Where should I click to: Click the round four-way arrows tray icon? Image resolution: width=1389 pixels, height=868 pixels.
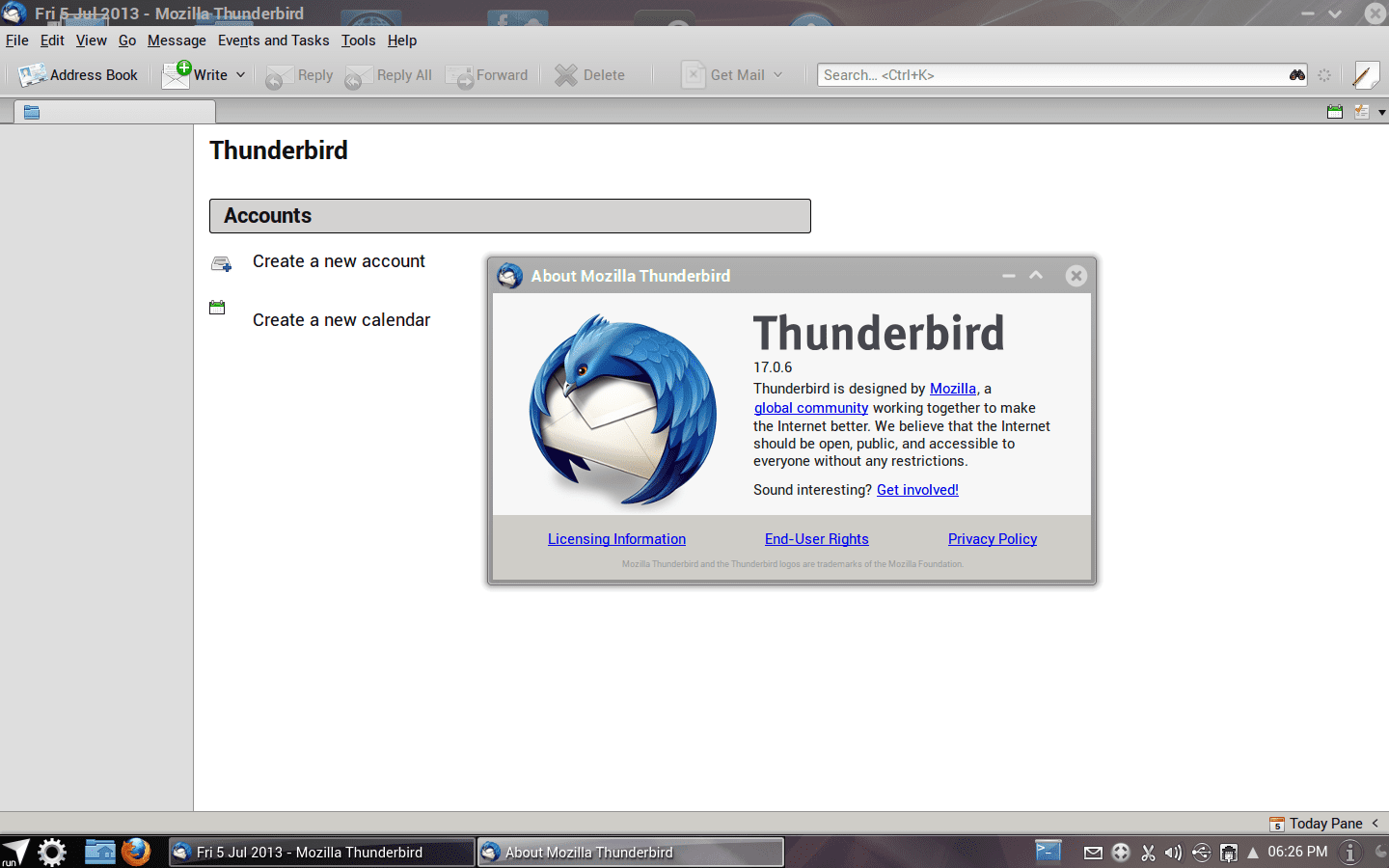click(1121, 853)
